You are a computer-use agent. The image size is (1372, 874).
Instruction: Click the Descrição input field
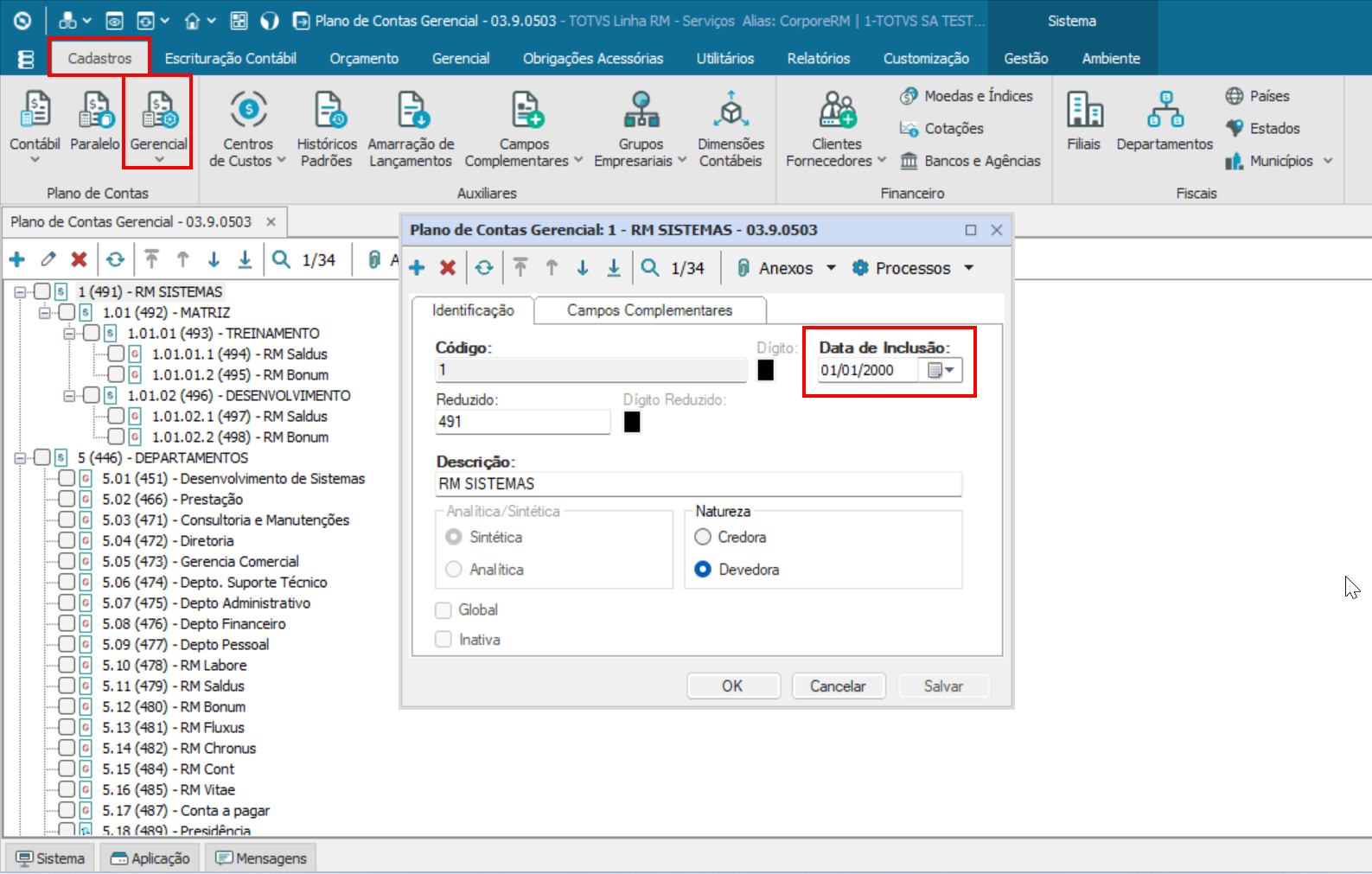699,484
